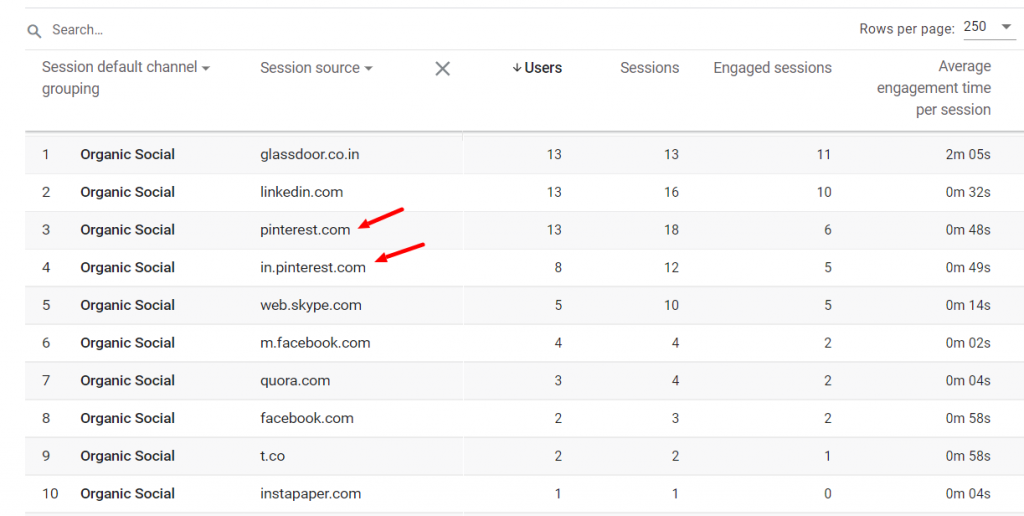Select pinterest.com in the source column
The image size is (1024, 516).
coord(305,230)
